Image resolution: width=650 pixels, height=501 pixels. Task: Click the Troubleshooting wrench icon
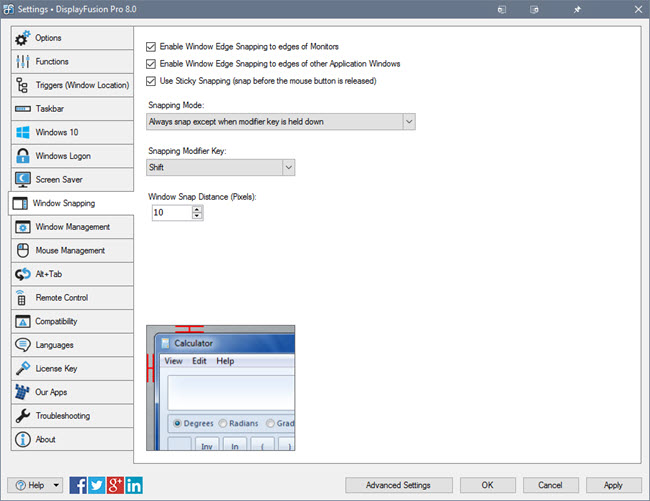(x=22, y=415)
